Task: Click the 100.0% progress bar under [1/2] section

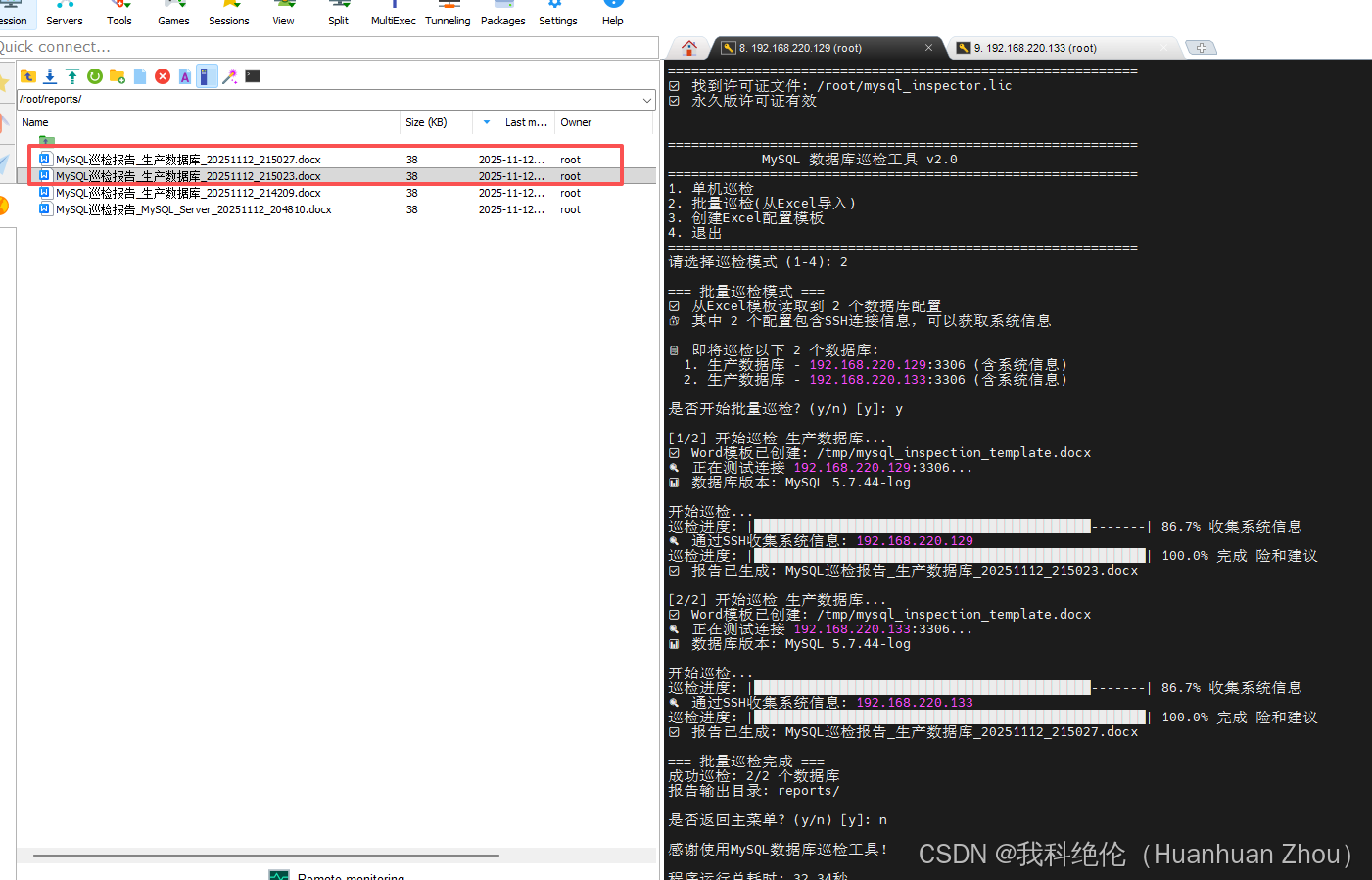Action: click(950, 555)
